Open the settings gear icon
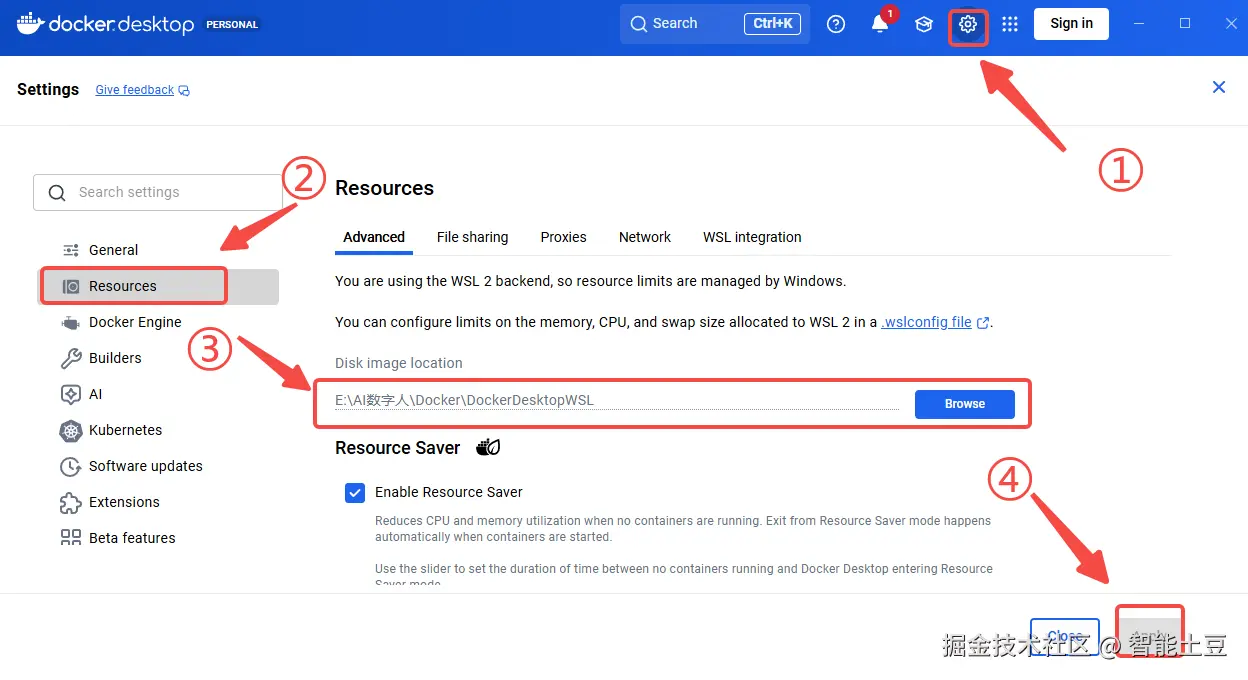The width and height of the screenshot is (1248, 680). (967, 25)
